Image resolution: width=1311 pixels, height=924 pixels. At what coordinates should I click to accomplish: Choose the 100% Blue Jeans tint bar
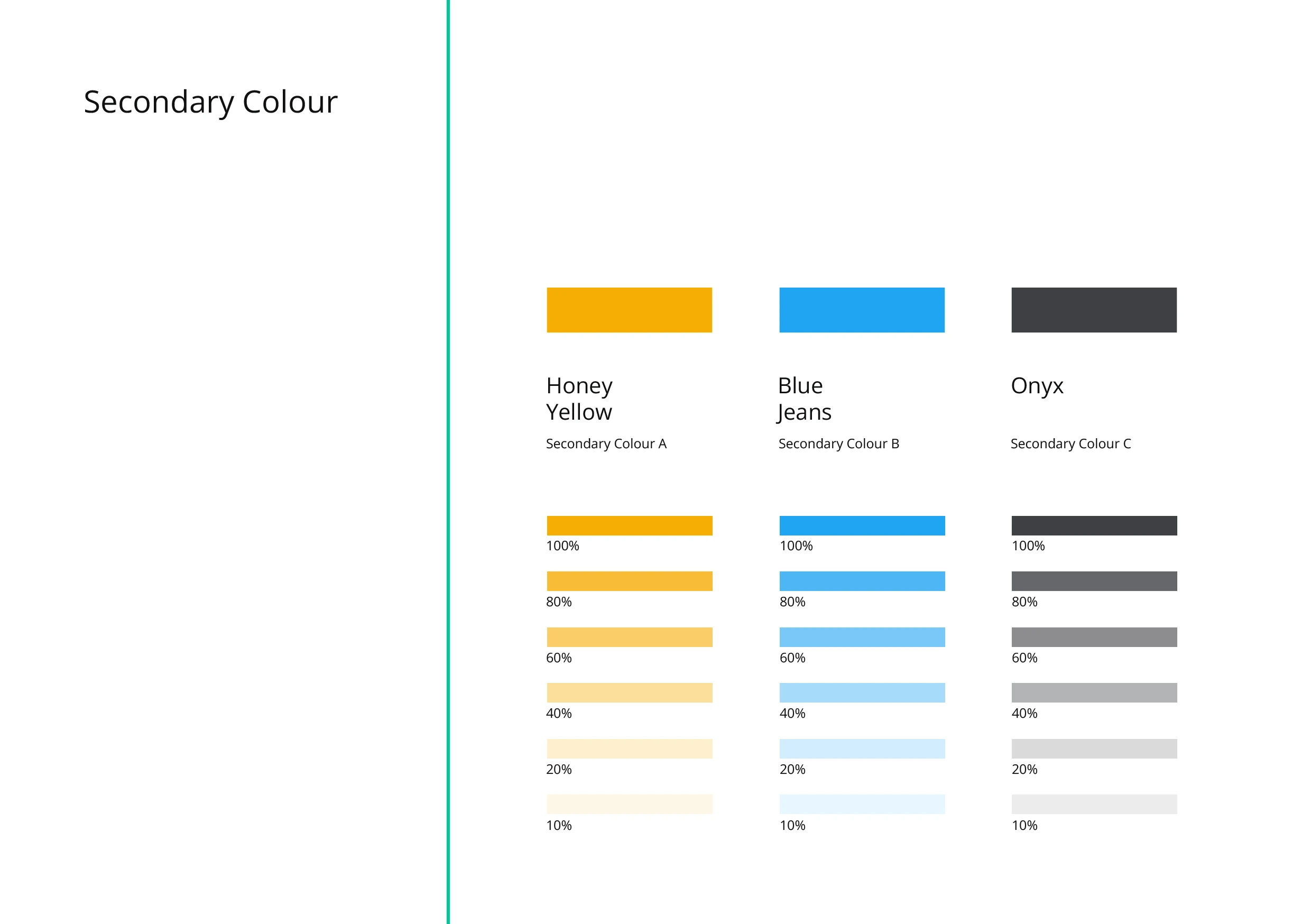862,525
